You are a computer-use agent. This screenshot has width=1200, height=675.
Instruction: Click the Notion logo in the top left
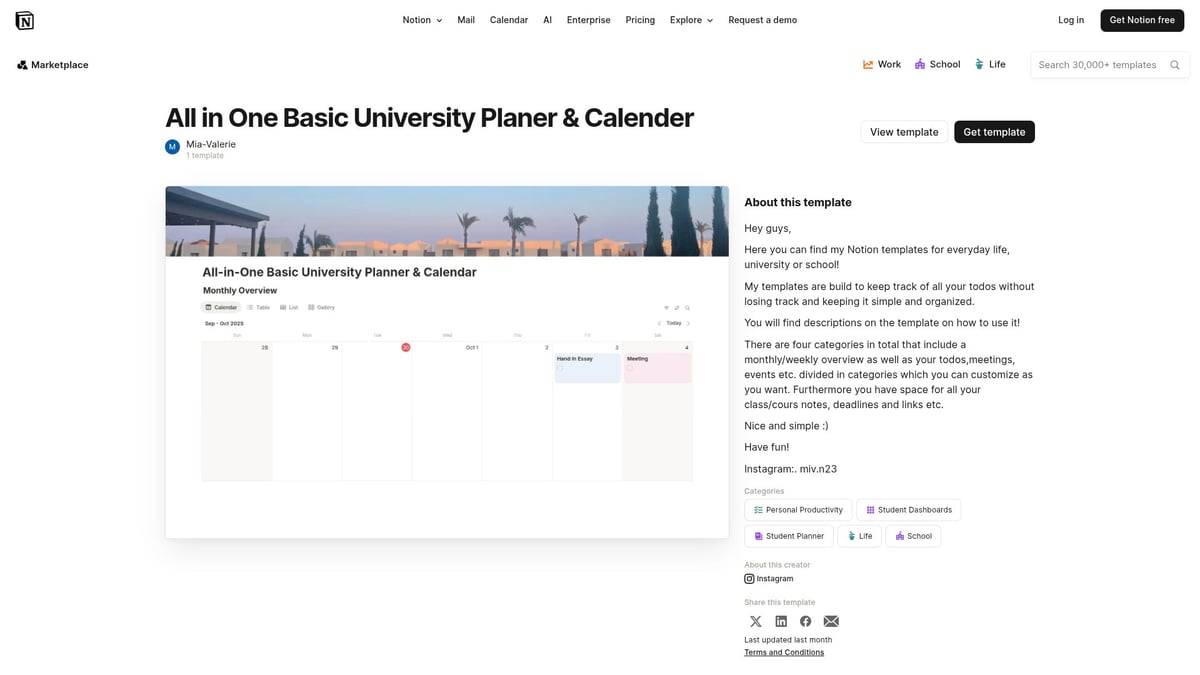click(24, 19)
